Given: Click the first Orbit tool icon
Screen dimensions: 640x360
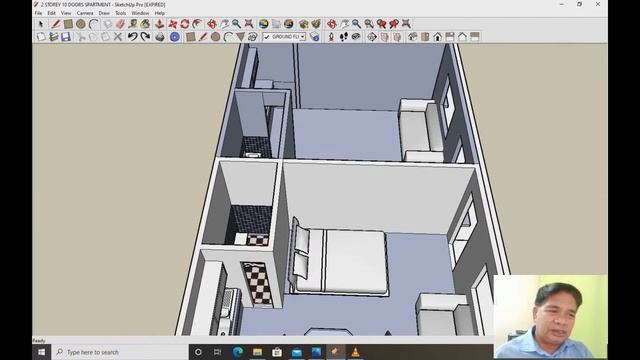Looking at the screenshot, I should point(211,24).
